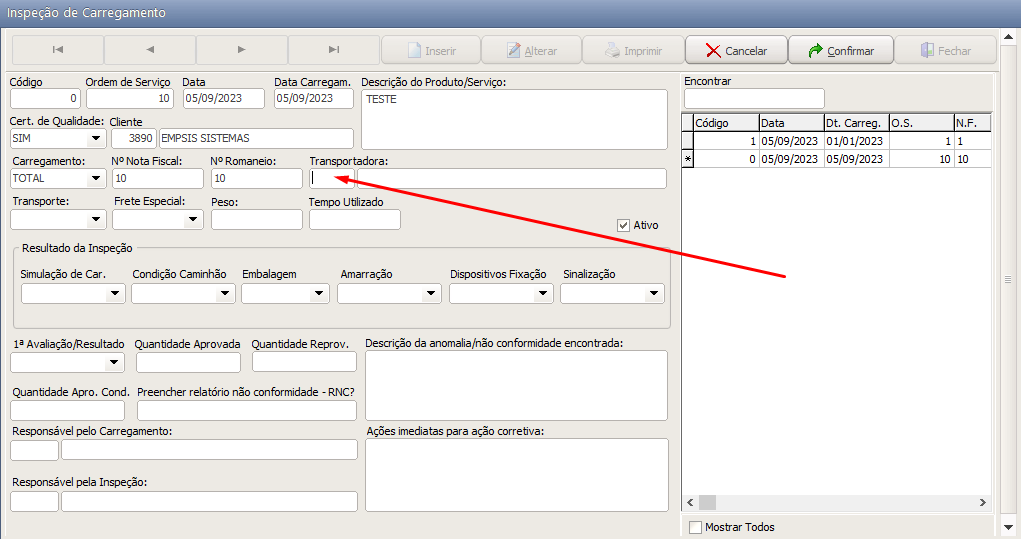Click the Descrição do Produto/Serviço text area
1021x539 pixels.
[x=514, y=120]
